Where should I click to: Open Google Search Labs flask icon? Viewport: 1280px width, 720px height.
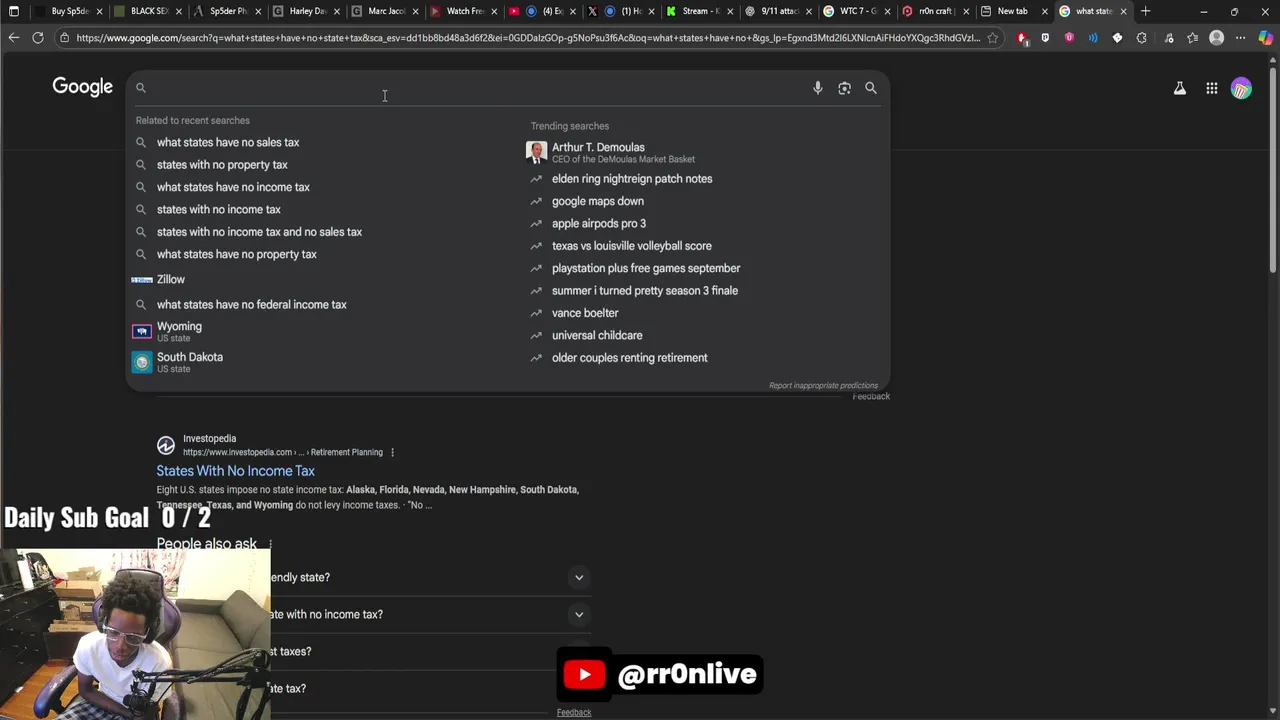(x=1180, y=89)
